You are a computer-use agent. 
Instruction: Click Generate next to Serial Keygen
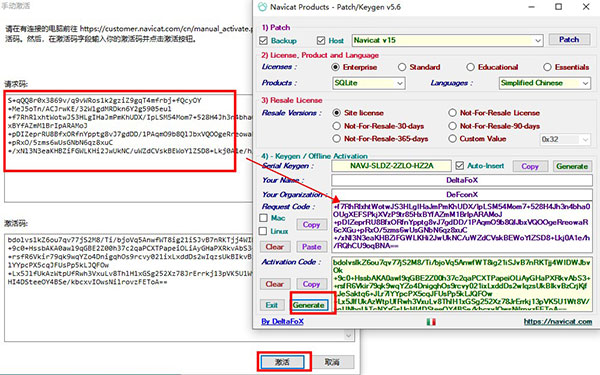[572, 166]
